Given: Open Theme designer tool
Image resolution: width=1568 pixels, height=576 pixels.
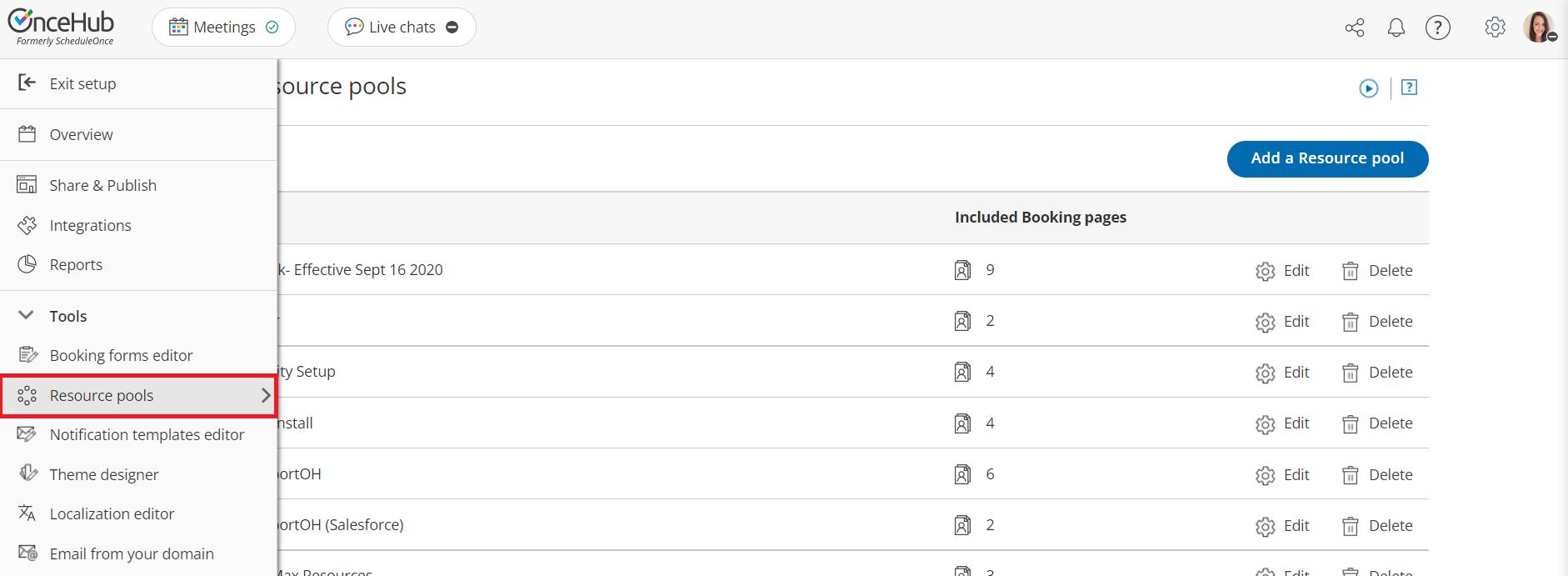Looking at the screenshot, I should tap(103, 474).
